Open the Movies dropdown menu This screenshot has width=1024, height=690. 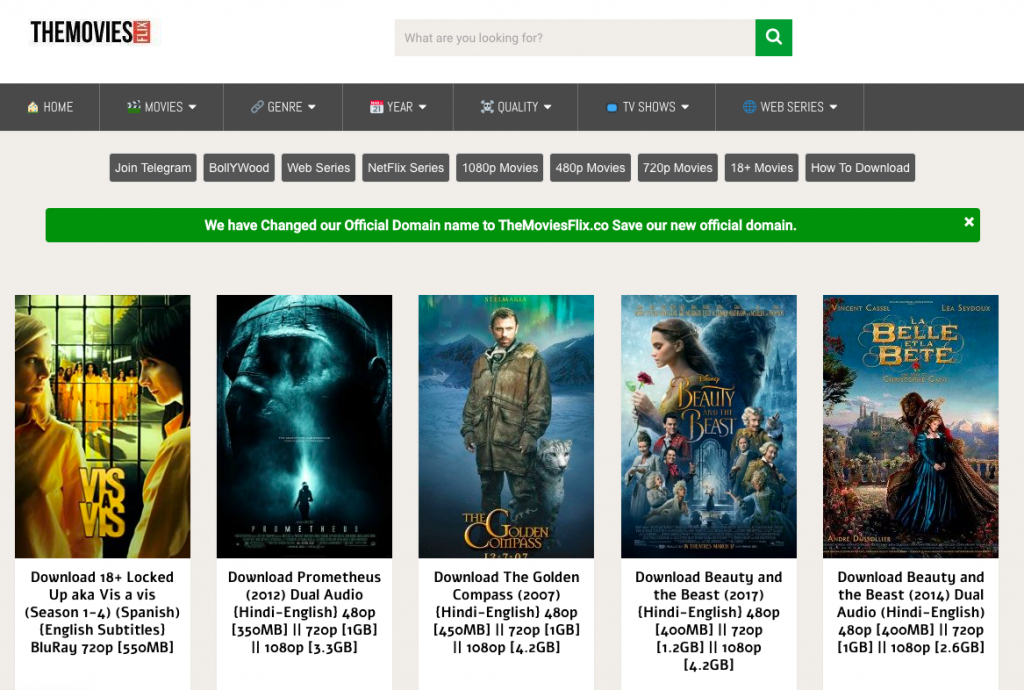pos(163,107)
